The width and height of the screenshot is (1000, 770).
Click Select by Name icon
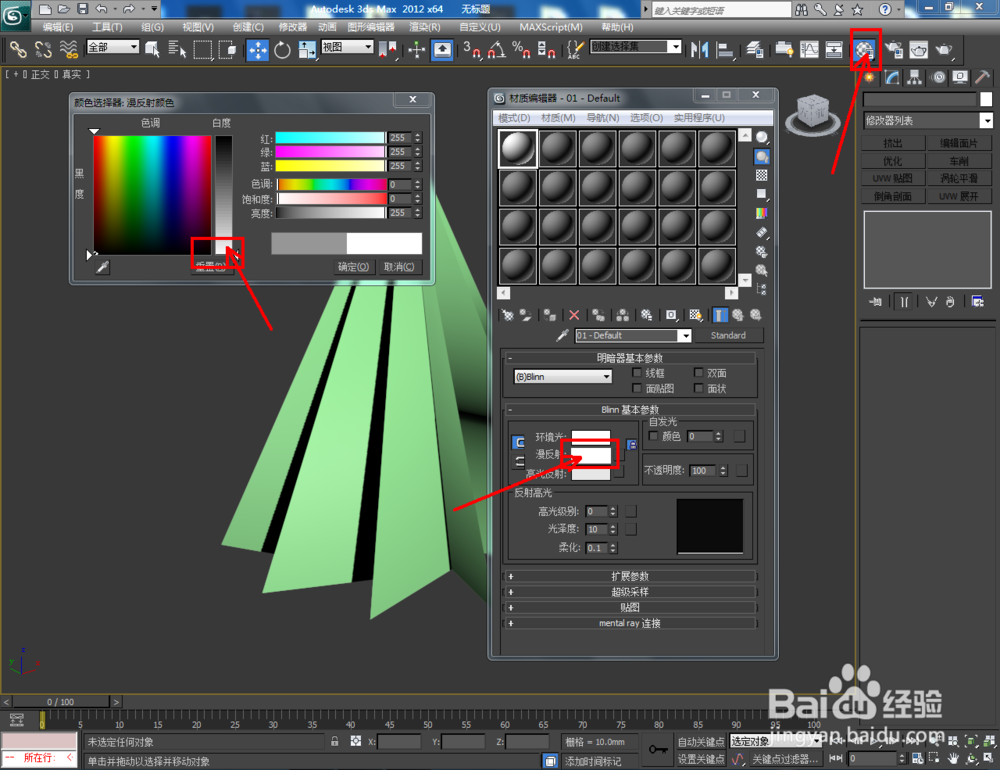pyautogui.click(x=177, y=50)
